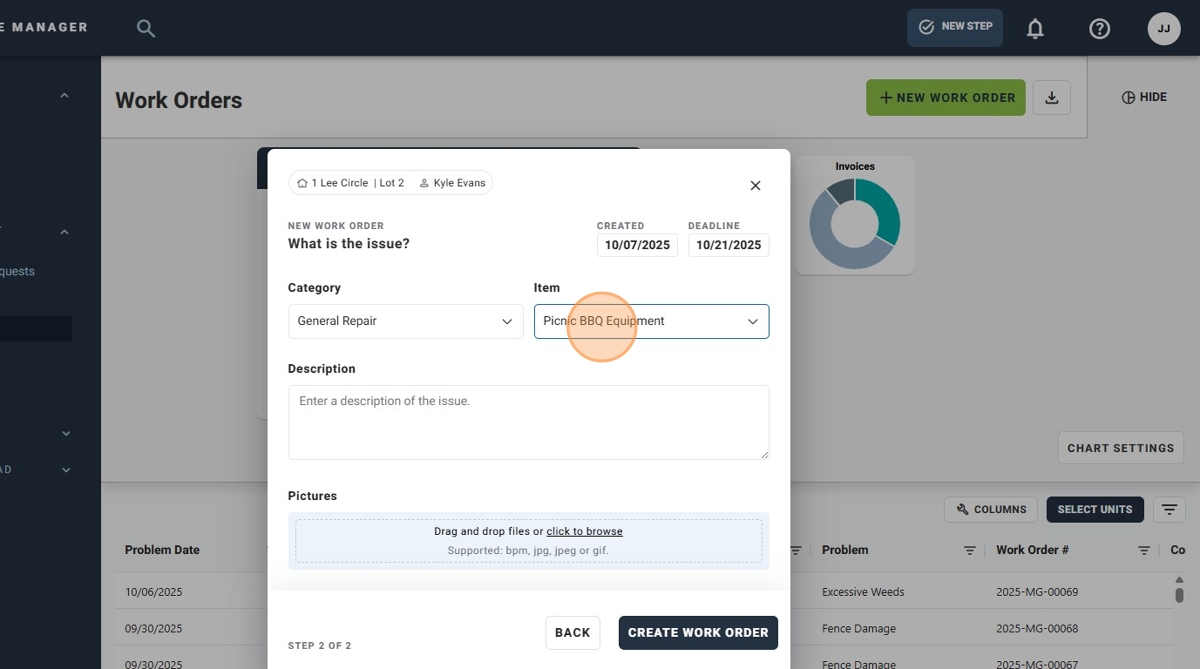
Task: Click the Invoices donut chart
Action: pos(854,226)
